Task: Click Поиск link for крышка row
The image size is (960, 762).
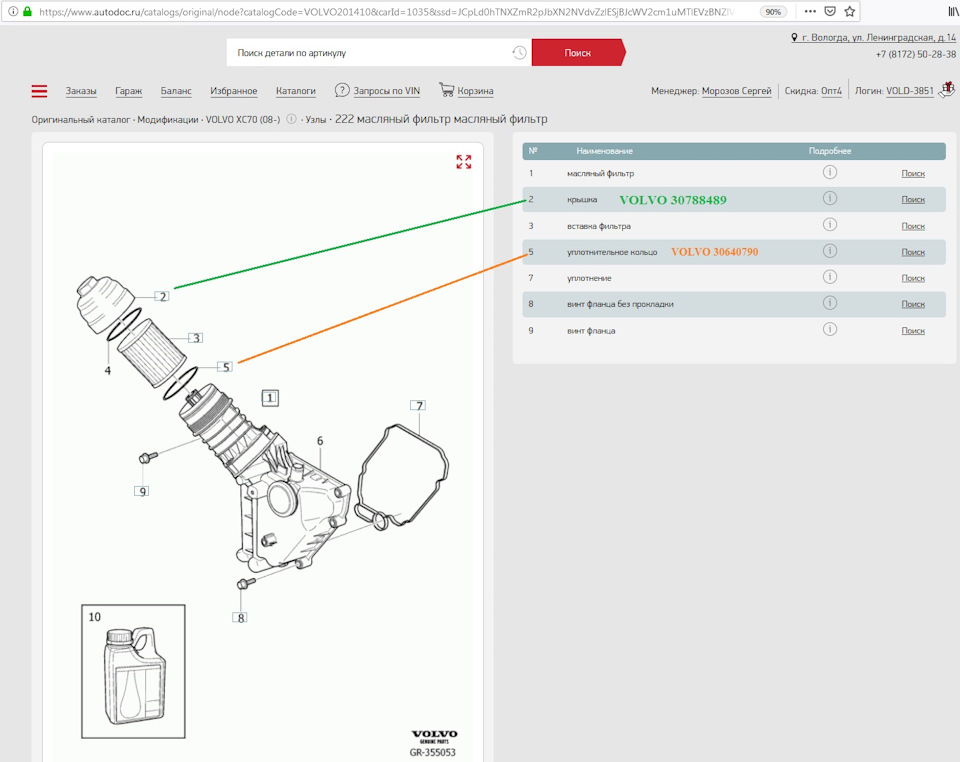Action: 913,199
